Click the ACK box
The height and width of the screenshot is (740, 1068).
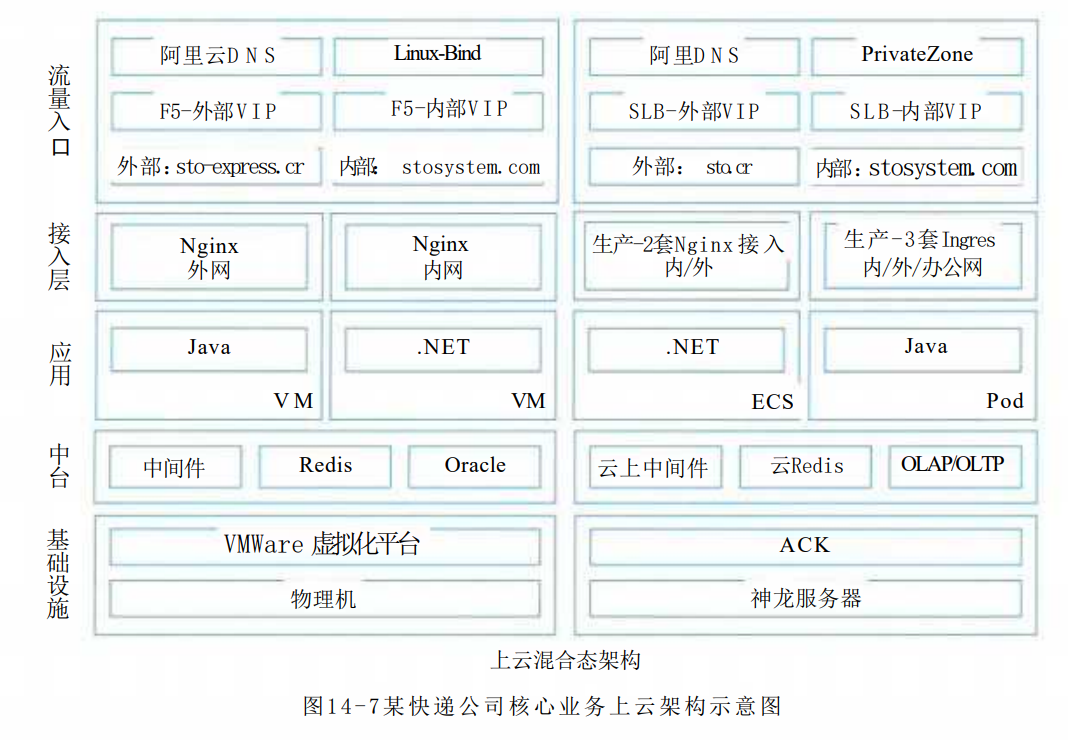pyautogui.click(x=806, y=546)
